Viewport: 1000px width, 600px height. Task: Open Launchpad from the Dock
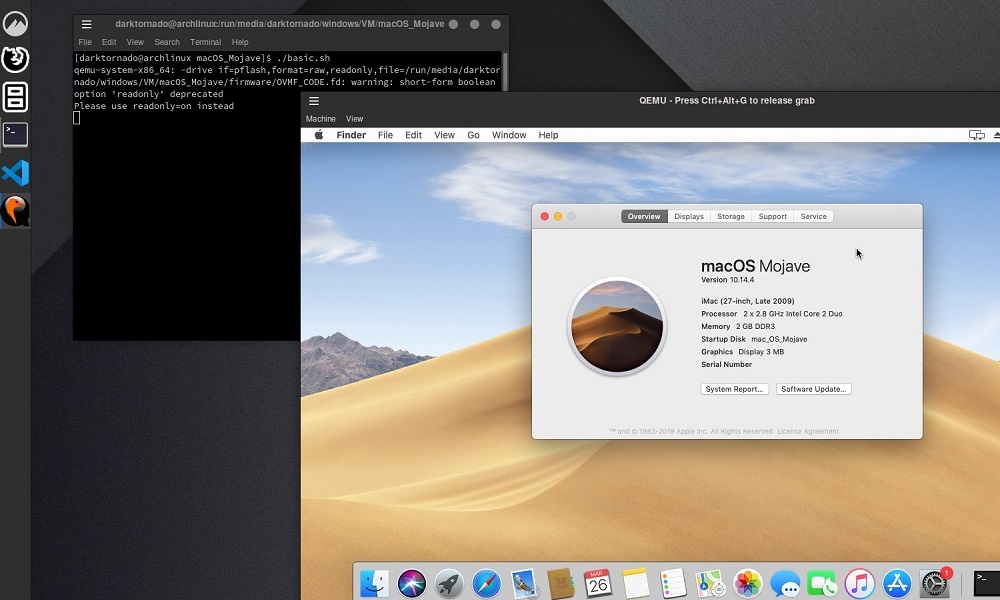[448, 583]
